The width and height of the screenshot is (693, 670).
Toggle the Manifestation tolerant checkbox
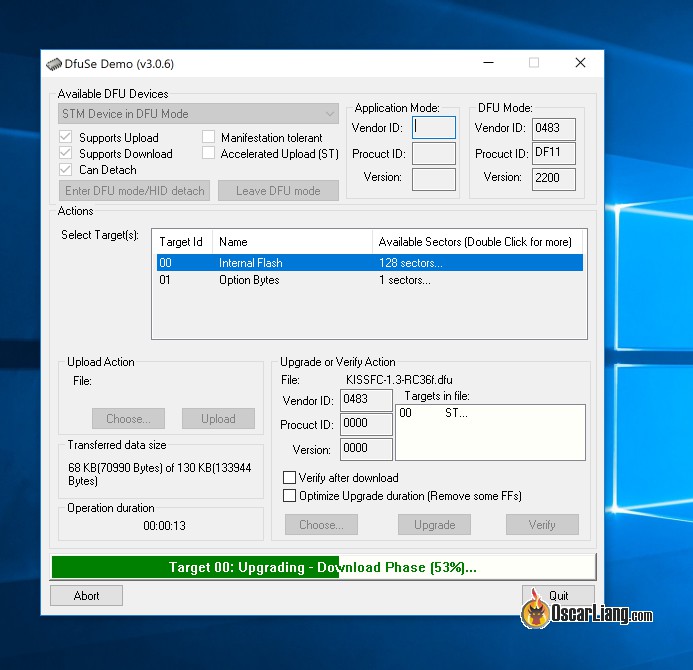[209, 138]
